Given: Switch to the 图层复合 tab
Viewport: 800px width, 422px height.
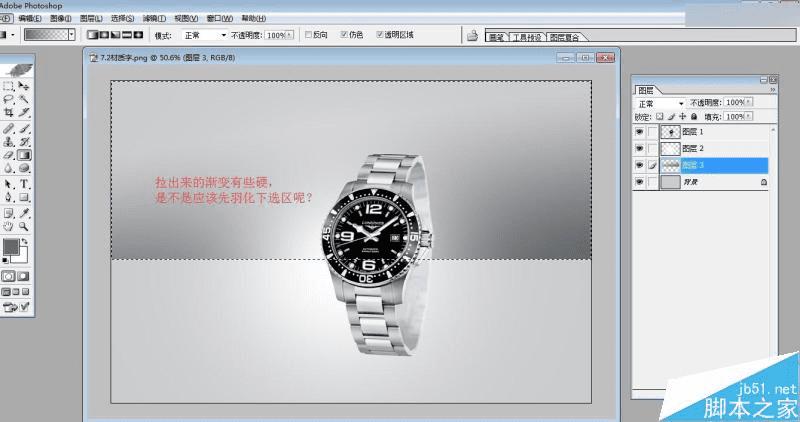Looking at the screenshot, I should point(565,37).
